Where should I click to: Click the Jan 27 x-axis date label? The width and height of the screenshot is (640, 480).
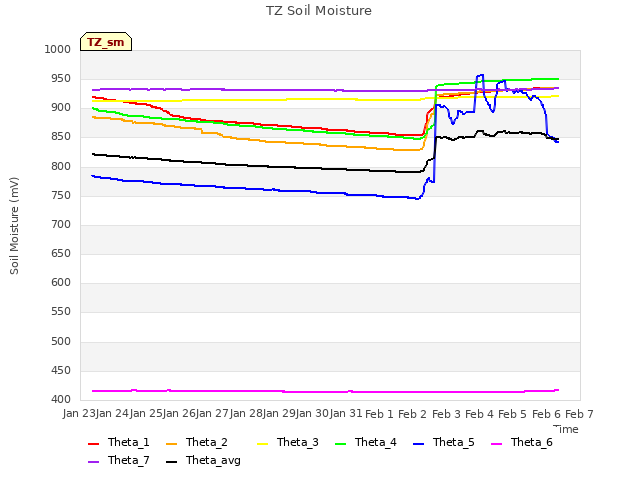pyautogui.click(x=213, y=414)
